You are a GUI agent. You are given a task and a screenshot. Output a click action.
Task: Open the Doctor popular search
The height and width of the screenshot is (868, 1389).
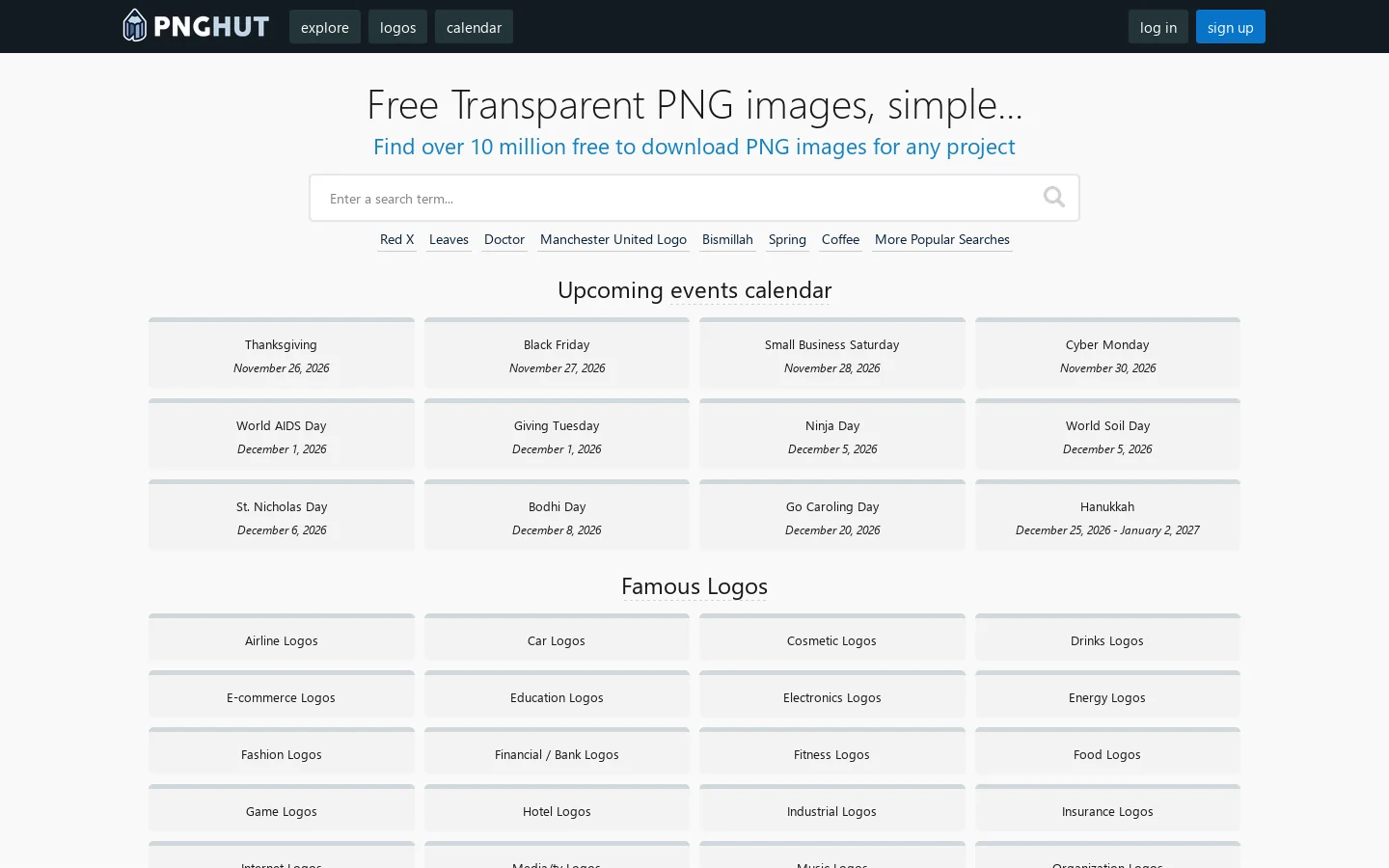click(504, 240)
